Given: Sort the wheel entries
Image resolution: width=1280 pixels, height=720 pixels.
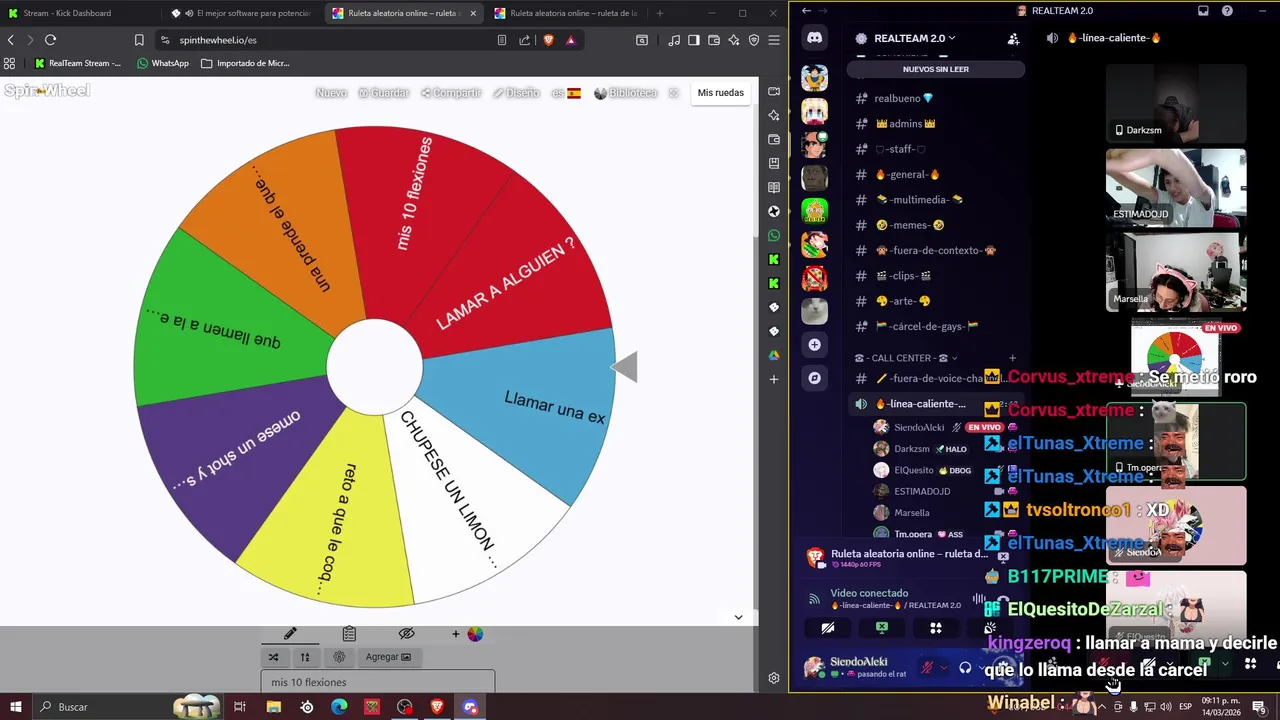Looking at the screenshot, I should (305, 657).
